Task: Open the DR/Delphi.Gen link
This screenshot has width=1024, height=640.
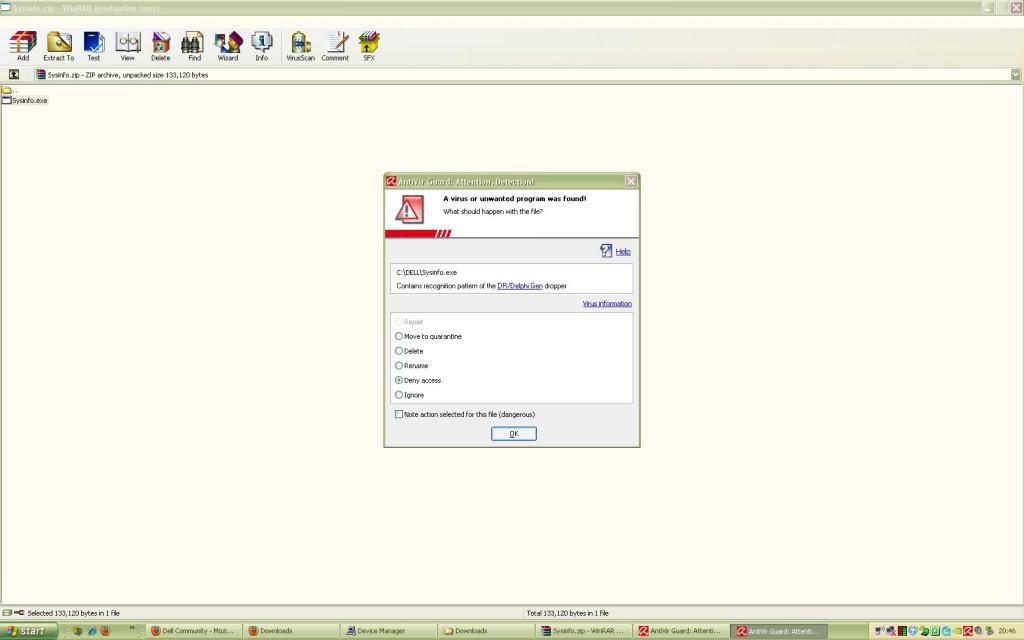Action: (x=520, y=286)
